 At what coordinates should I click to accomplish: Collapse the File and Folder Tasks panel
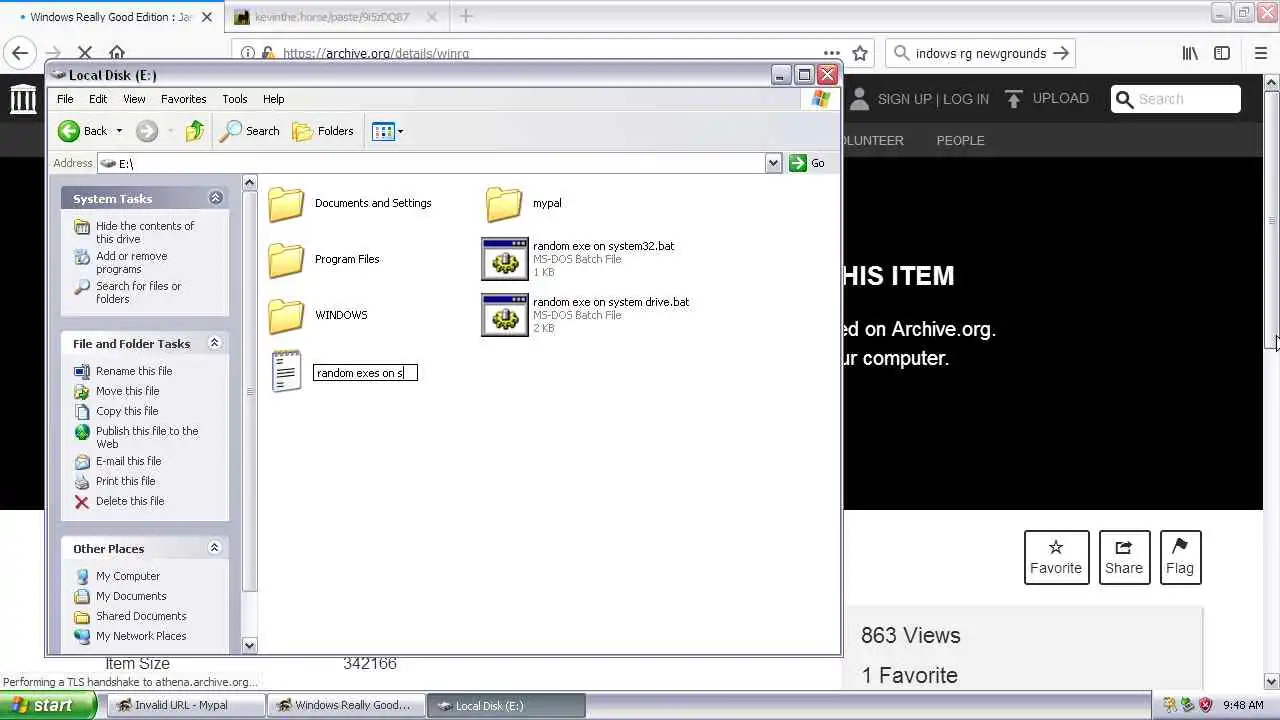coord(214,343)
